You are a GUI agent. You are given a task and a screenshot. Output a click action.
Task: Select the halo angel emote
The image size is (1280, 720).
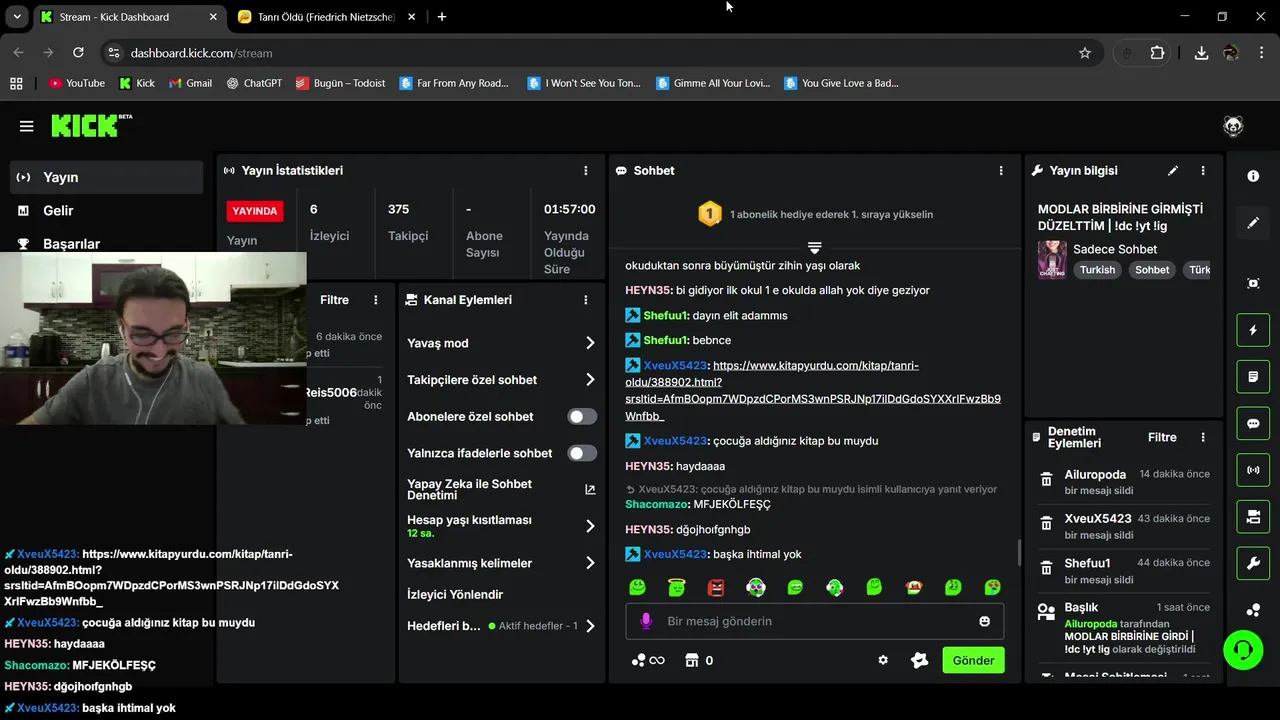tap(677, 587)
